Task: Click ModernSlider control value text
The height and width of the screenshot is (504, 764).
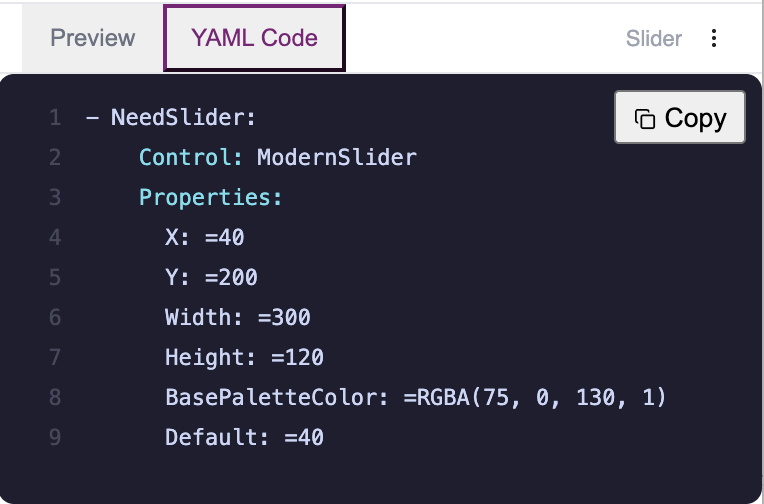Action: click(337, 157)
